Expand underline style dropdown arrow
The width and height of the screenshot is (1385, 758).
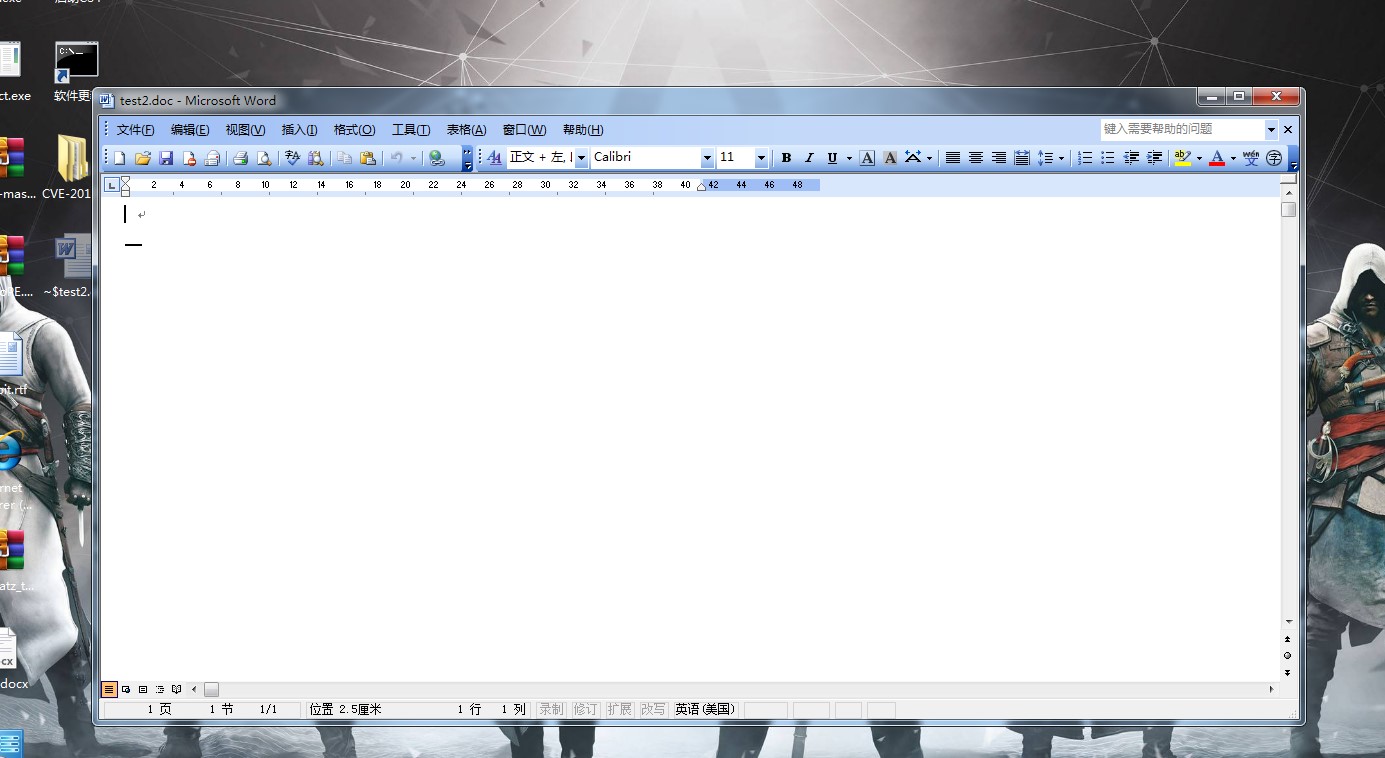(849, 158)
